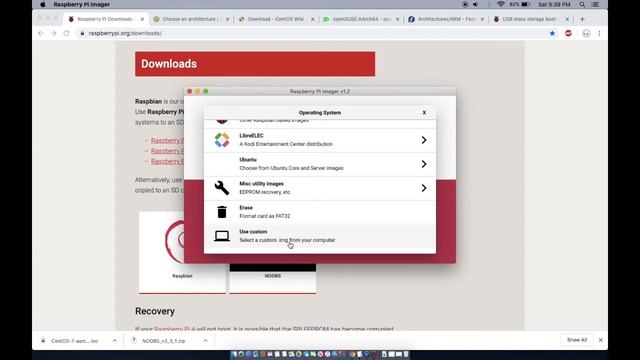The image size is (640, 360).
Task: Go forward in browser history
Action: 53,33
